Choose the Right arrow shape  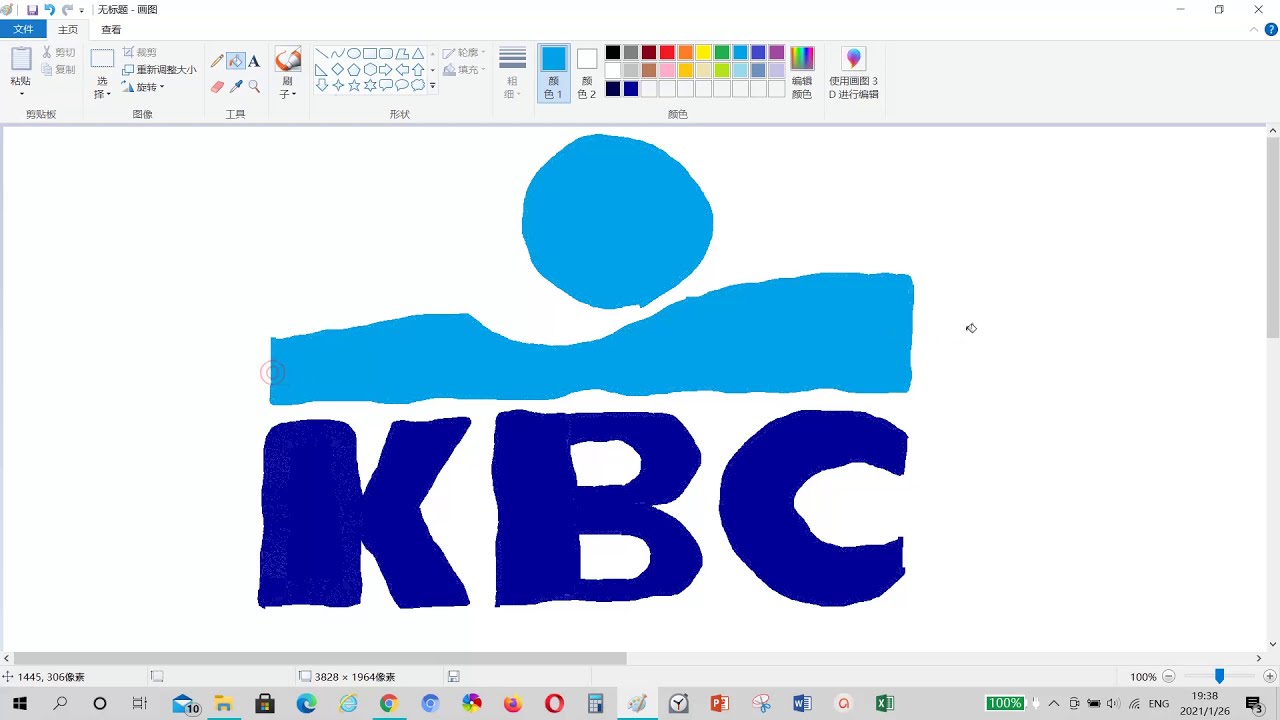click(386, 70)
